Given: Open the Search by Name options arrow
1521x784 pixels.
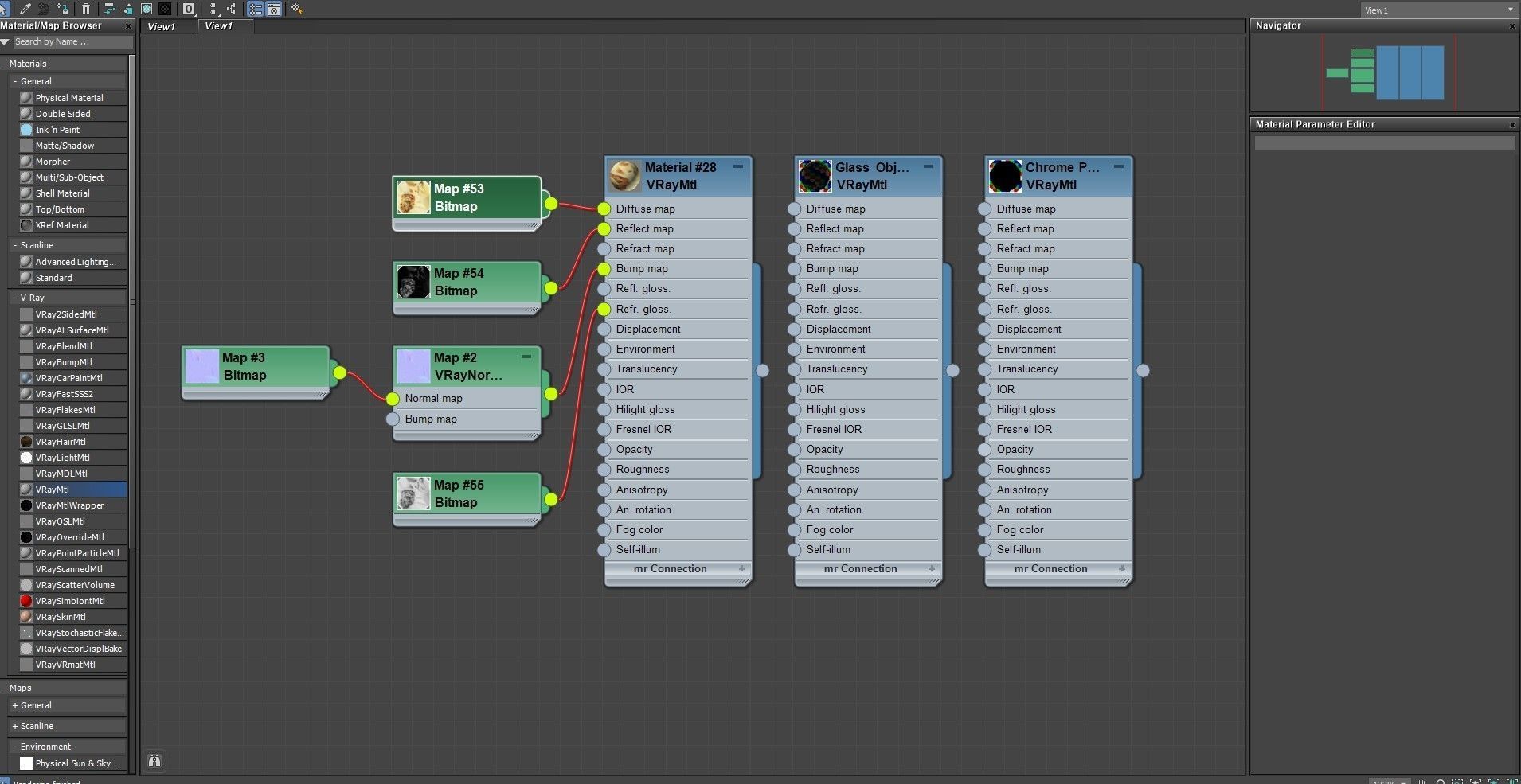Looking at the screenshot, I should [5, 41].
